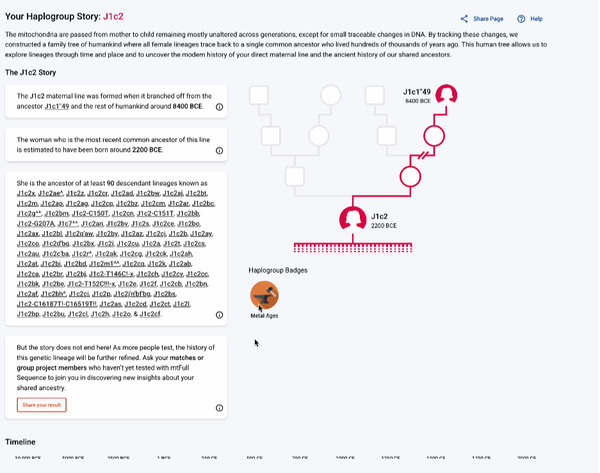Click the J1c1'49 ancestor avatar node

(446, 95)
